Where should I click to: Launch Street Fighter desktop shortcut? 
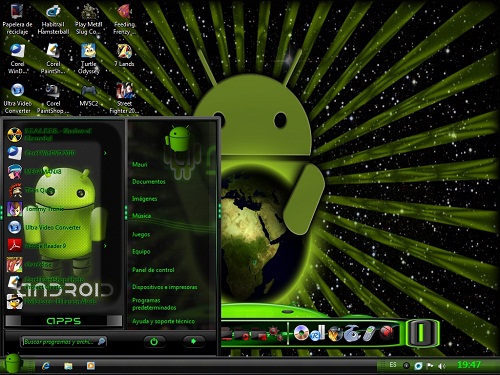click(x=124, y=98)
